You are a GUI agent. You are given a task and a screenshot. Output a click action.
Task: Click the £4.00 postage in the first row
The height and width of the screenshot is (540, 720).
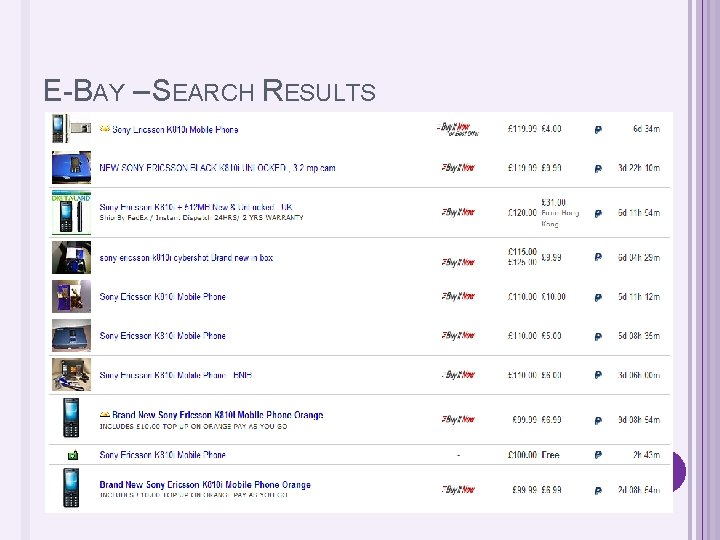click(x=551, y=129)
